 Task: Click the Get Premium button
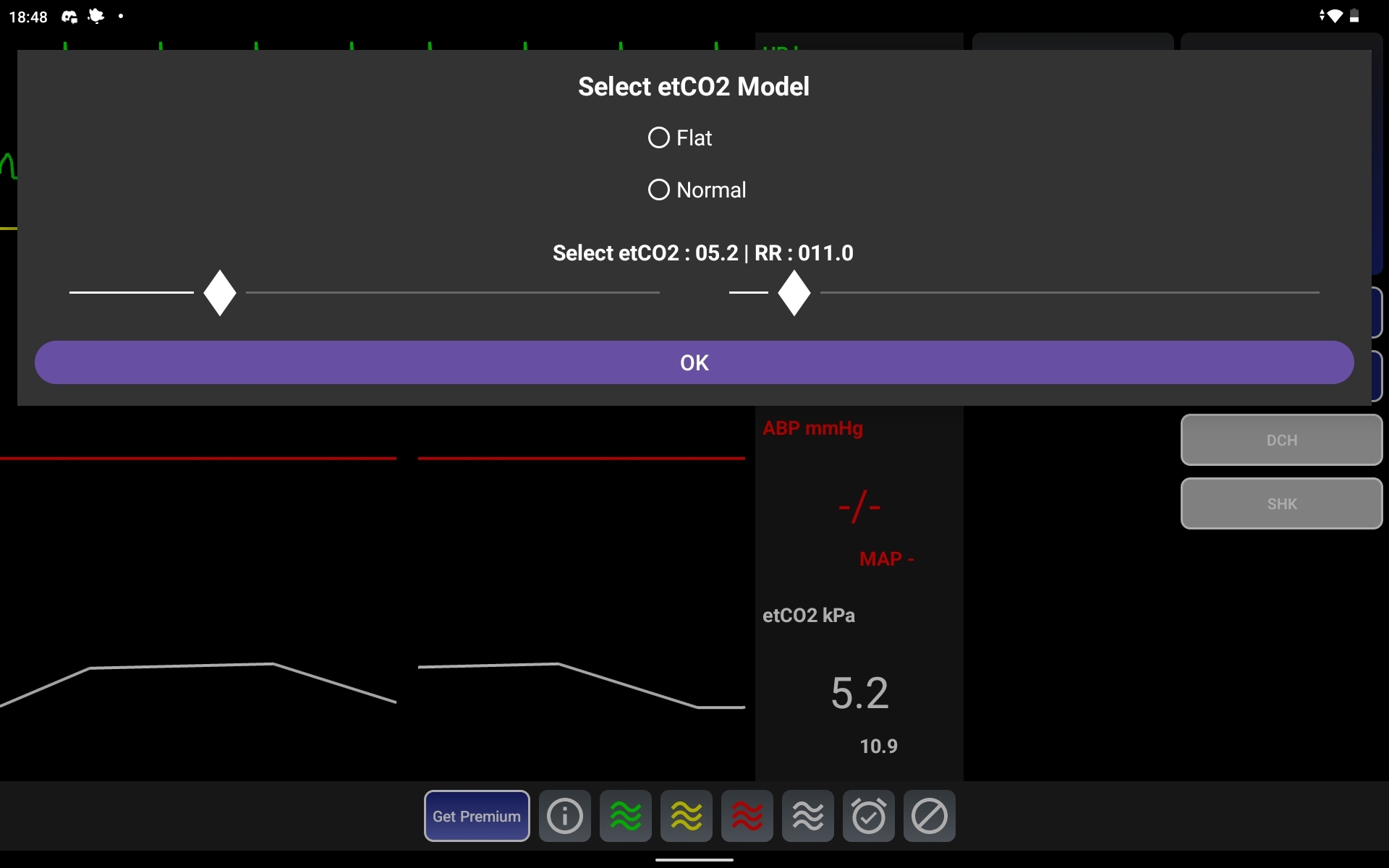[x=476, y=816]
